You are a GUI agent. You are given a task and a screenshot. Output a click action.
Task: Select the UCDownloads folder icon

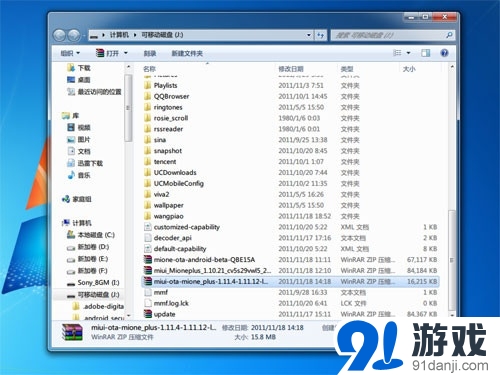click(x=147, y=173)
